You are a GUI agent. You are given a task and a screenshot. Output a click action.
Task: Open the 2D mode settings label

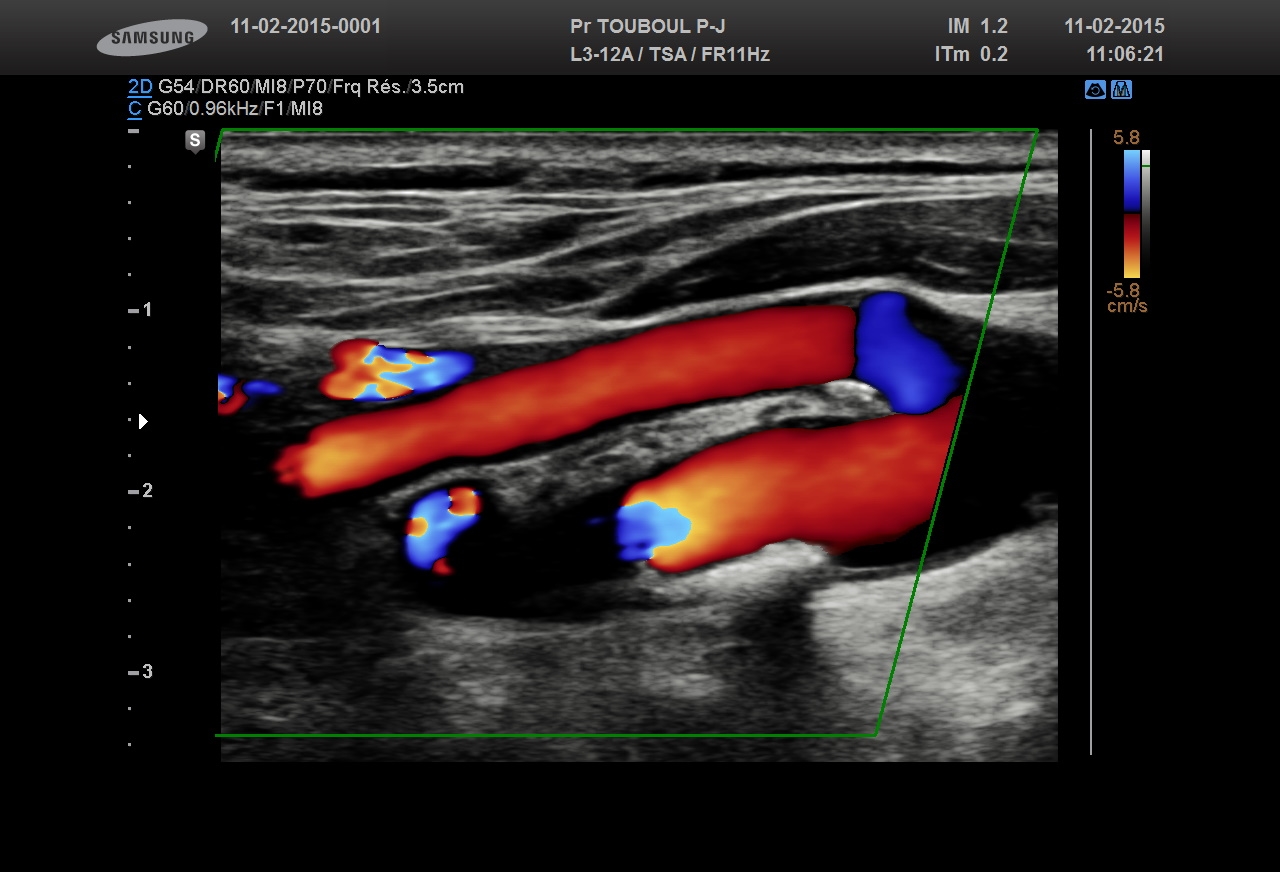pos(140,87)
